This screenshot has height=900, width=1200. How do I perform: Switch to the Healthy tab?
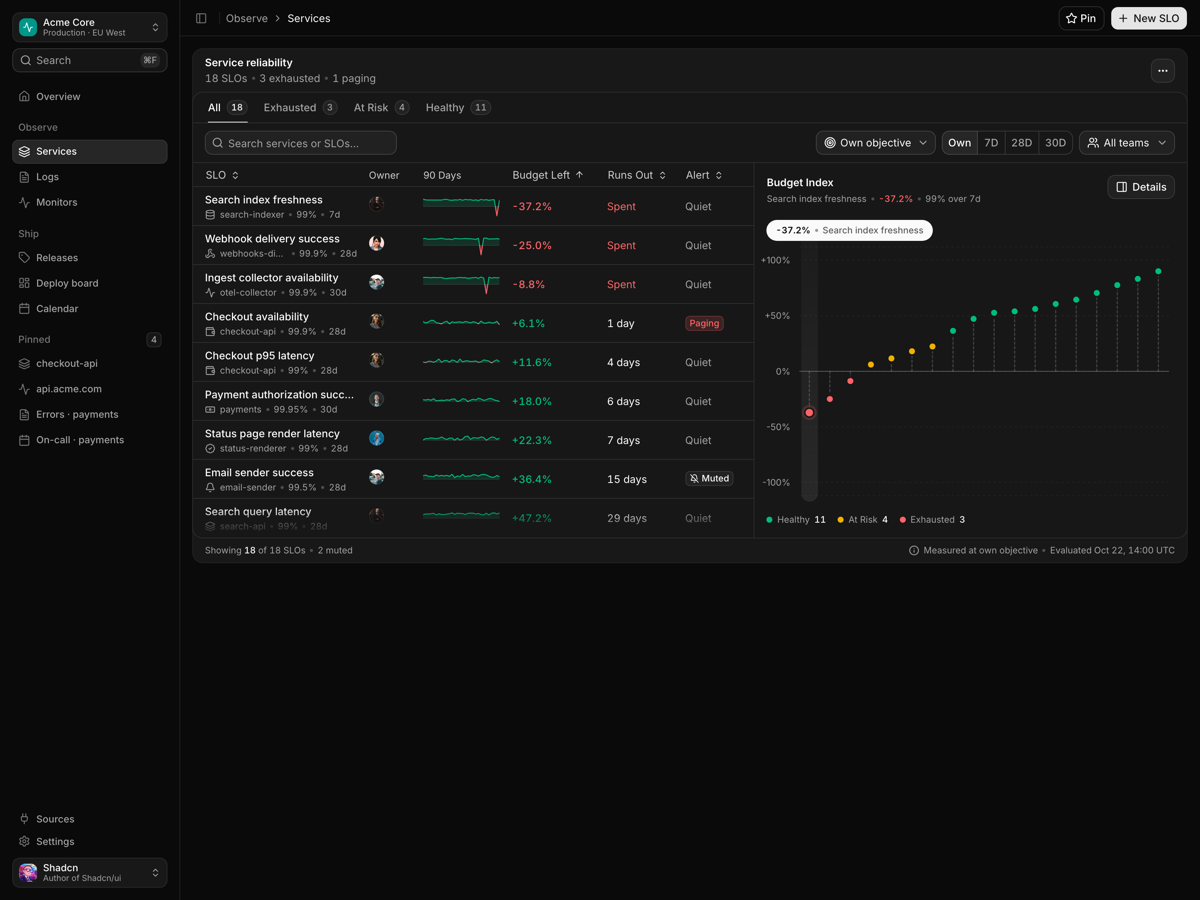tap(457, 107)
